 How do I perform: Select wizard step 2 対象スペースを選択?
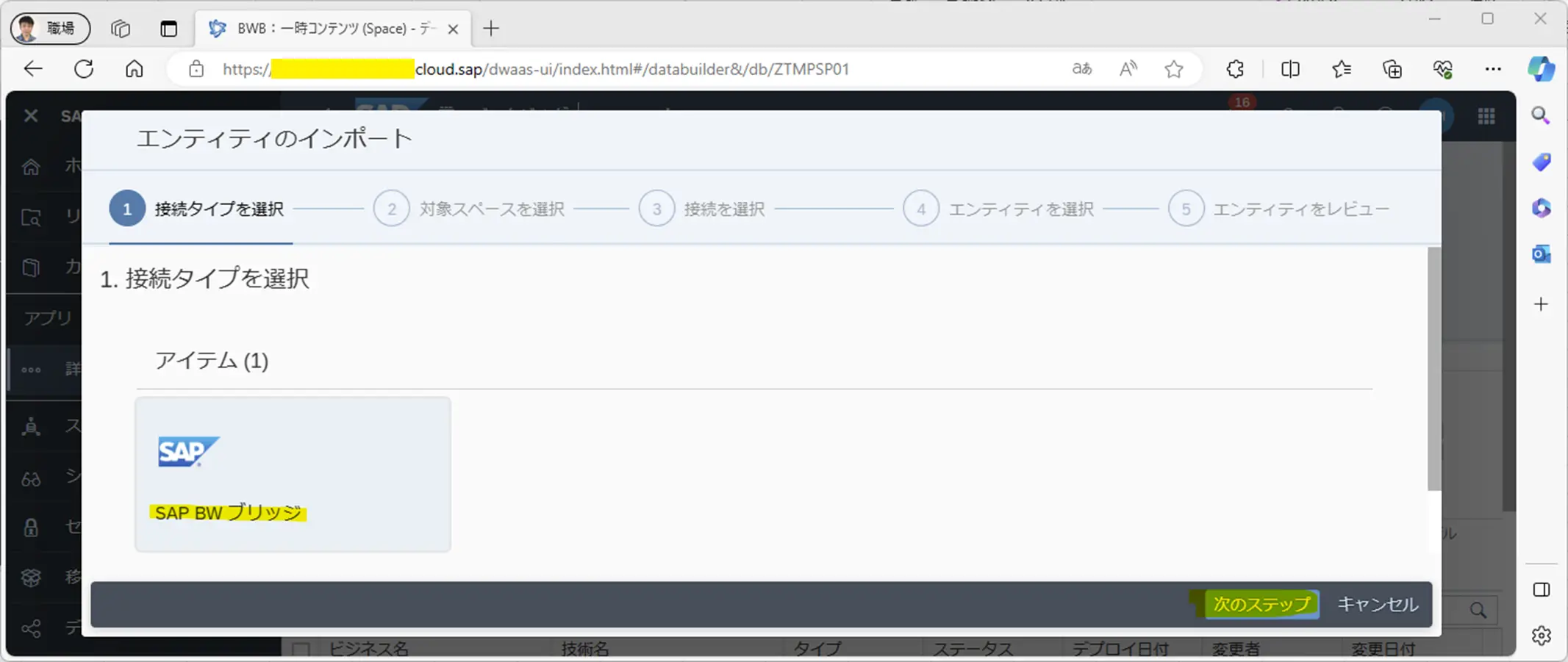(469, 209)
